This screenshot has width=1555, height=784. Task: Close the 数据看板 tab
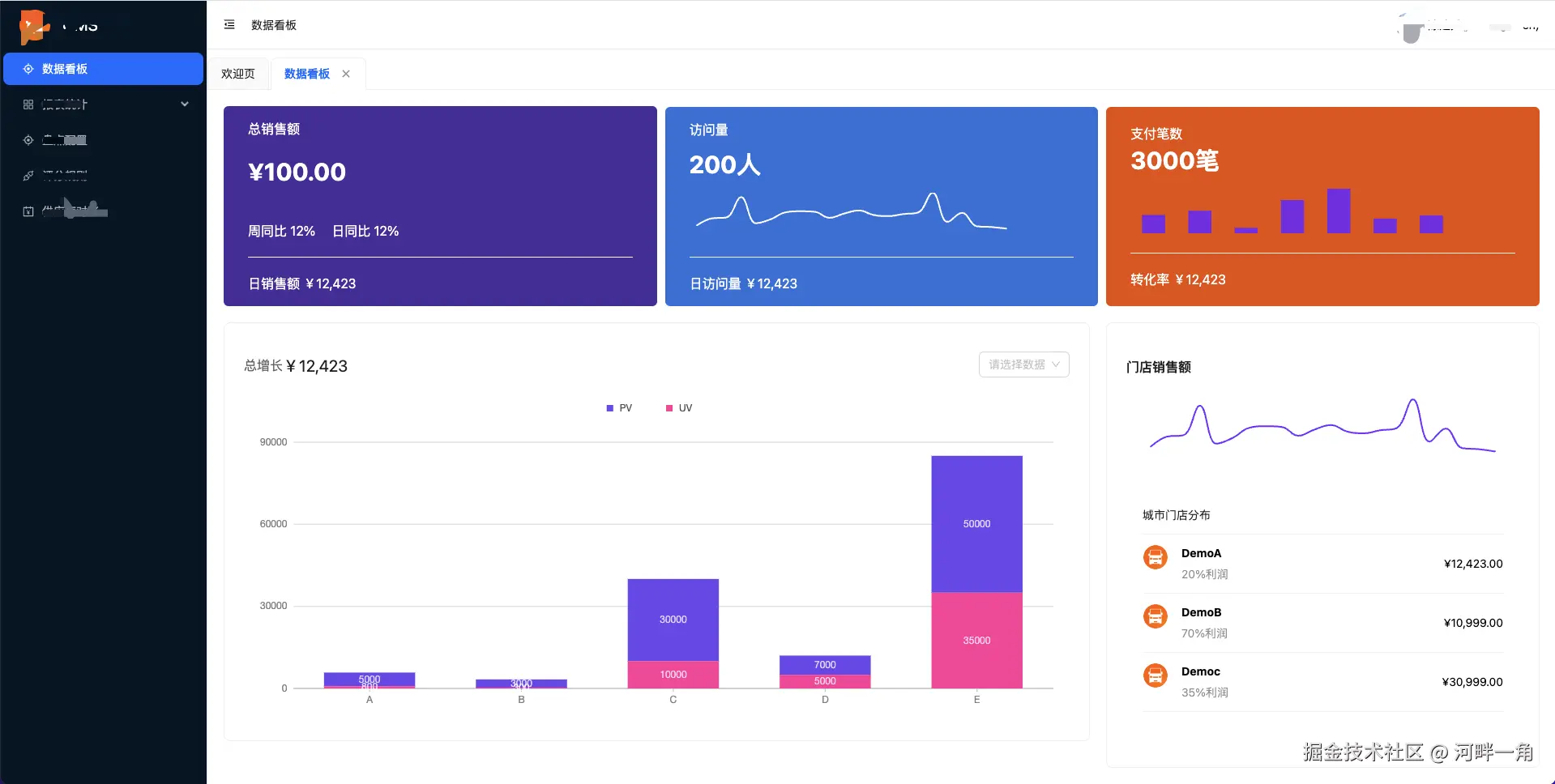(x=346, y=74)
